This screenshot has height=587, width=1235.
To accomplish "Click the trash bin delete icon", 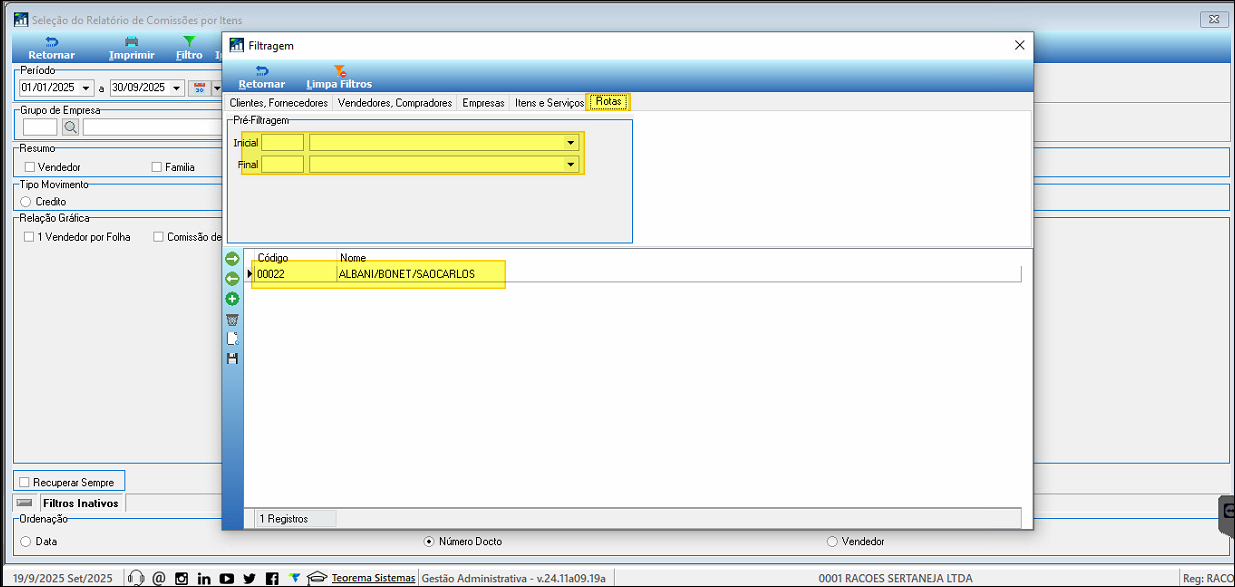I will point(232,319).
